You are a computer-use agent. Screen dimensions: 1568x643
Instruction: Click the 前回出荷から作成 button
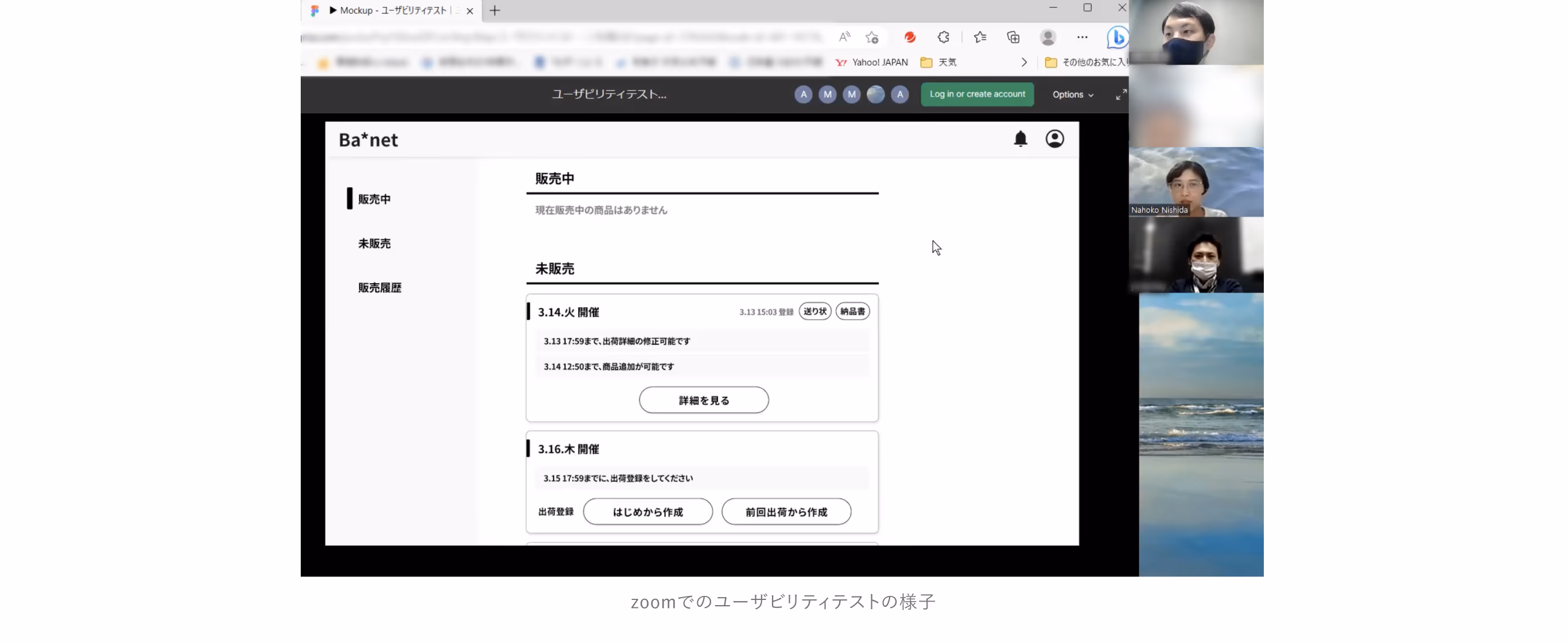[x=786, y=512]
